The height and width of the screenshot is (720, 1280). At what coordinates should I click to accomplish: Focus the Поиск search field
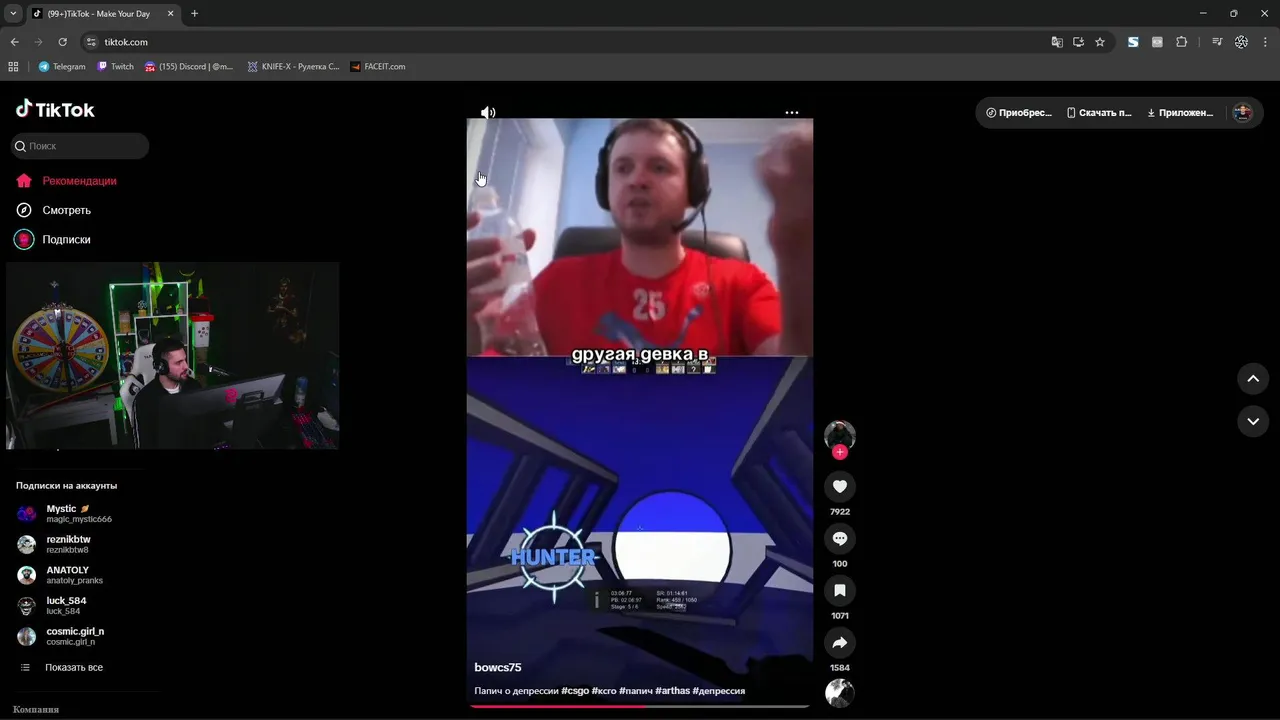point(80,146)
